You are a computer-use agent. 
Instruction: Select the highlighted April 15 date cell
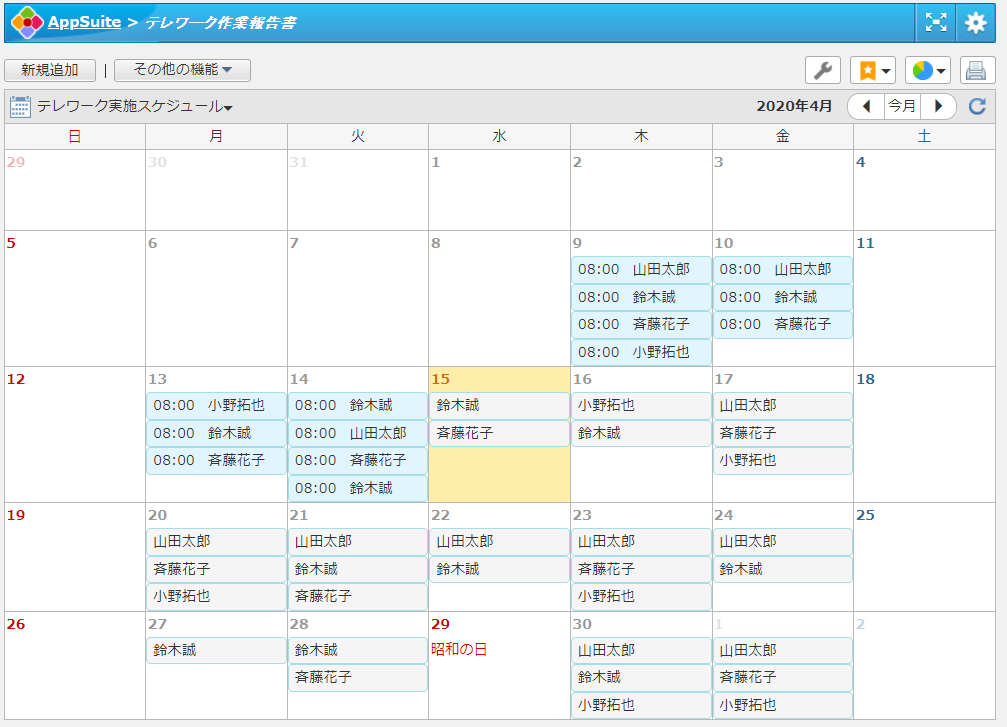click(x=499, y=475)
